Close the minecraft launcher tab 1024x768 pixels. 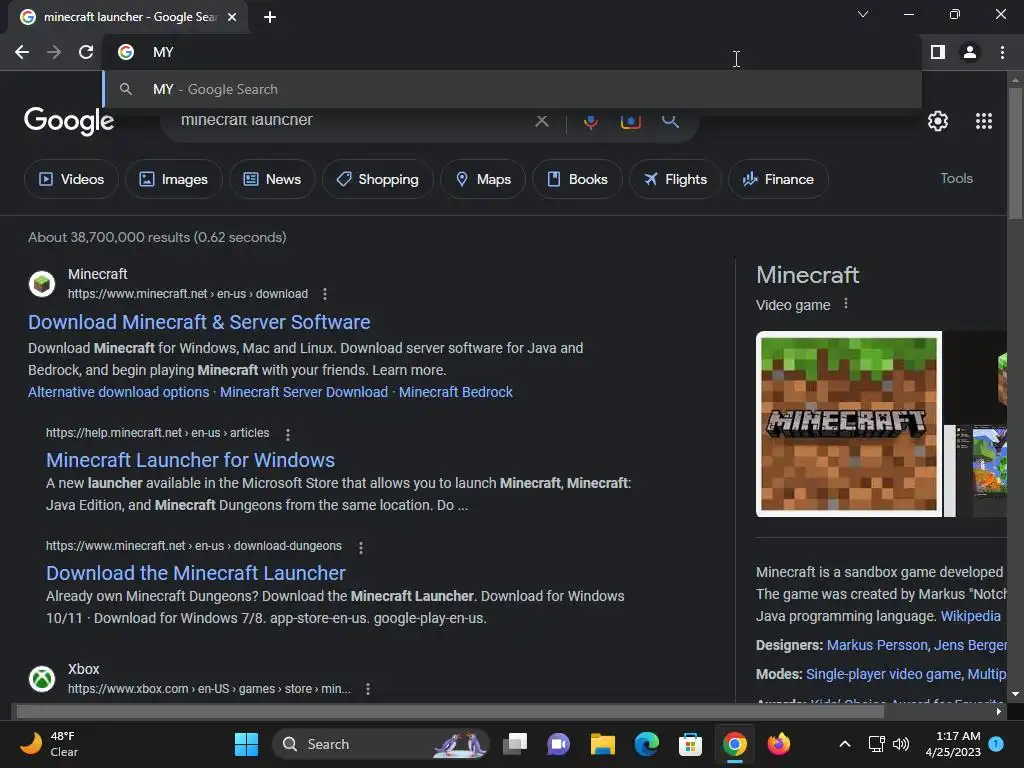point(232,17)
